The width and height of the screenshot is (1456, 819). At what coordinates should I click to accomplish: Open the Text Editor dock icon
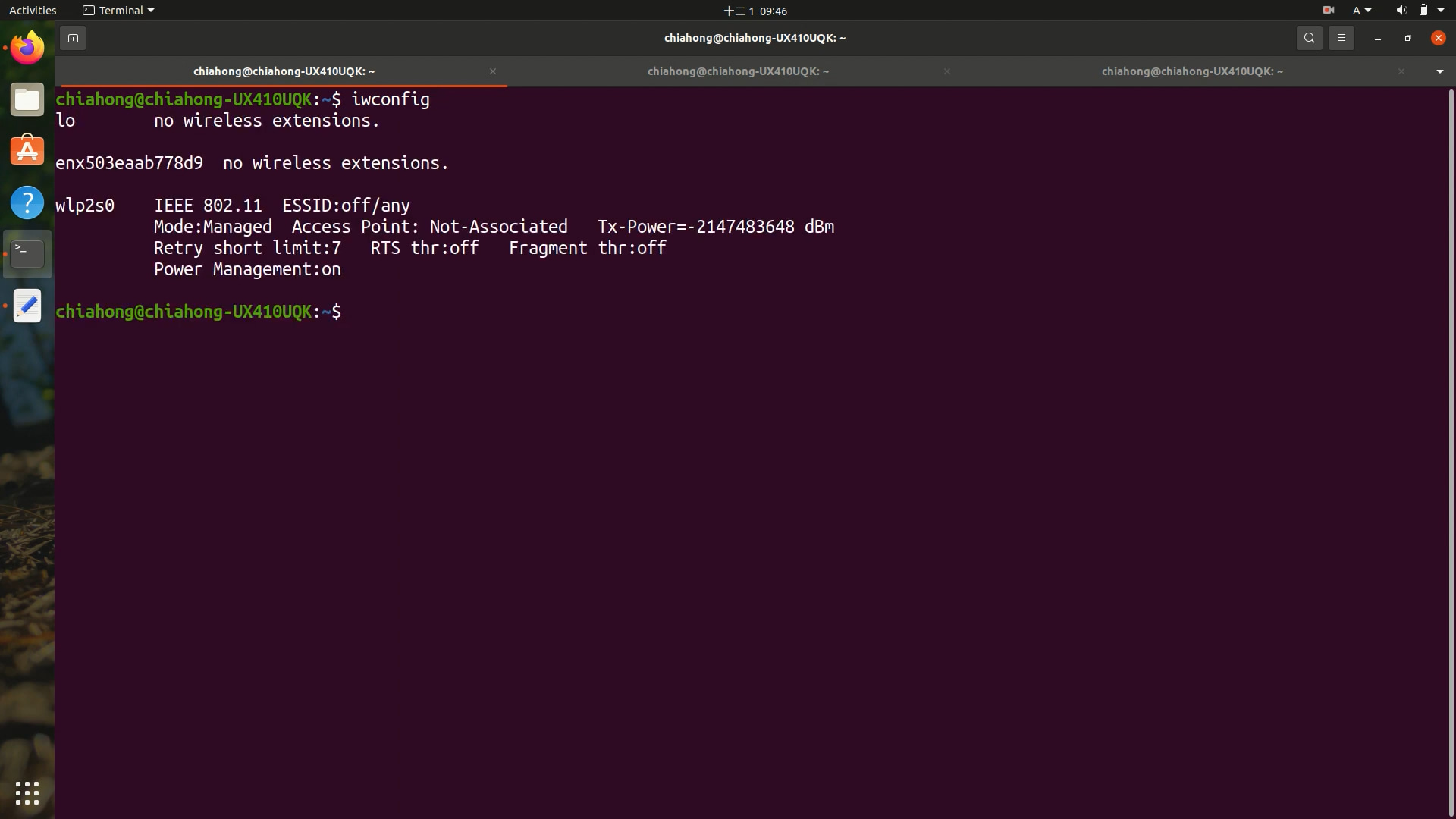27,306
